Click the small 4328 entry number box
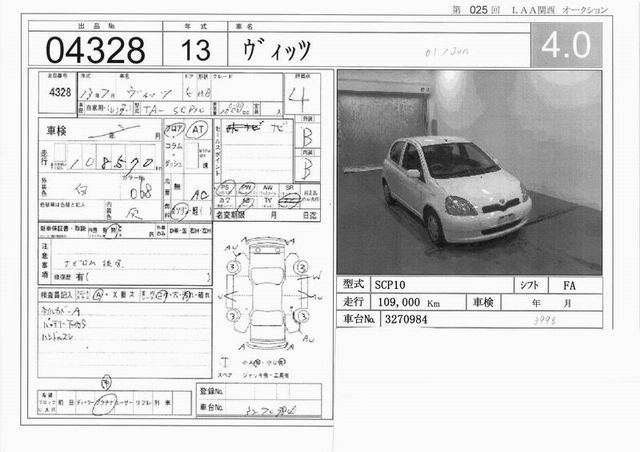The width and height of the screenshot is (640, 452). pos(58,92)
